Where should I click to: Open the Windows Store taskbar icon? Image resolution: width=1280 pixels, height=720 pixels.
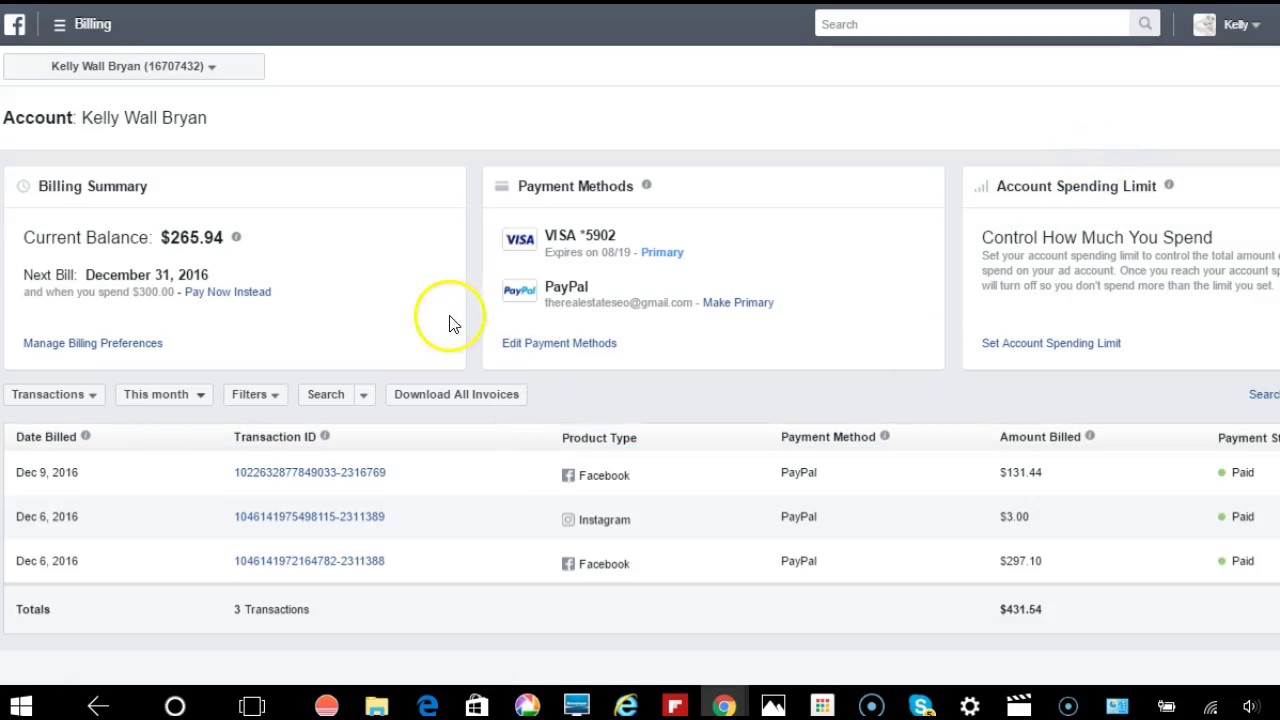pos(476,706)
